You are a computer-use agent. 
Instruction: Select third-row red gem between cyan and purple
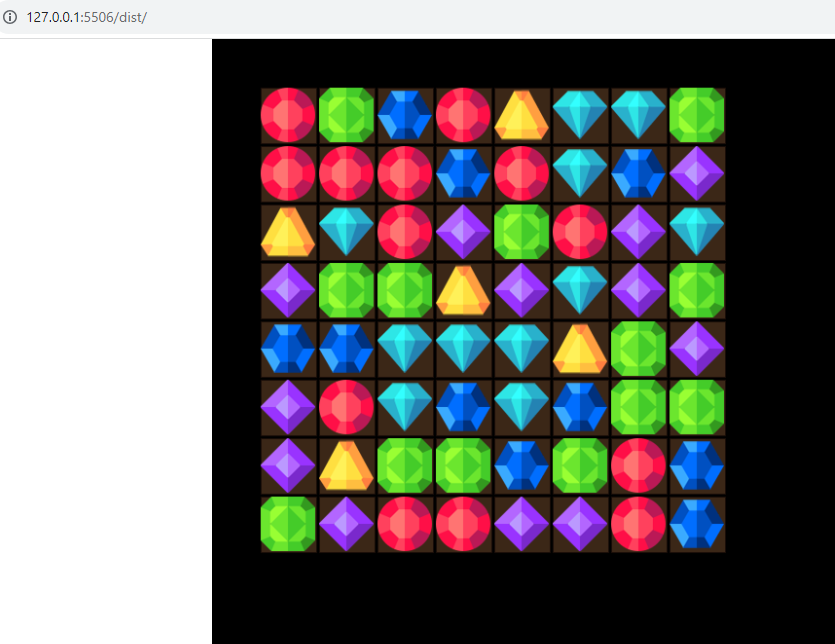coord(405,232)
